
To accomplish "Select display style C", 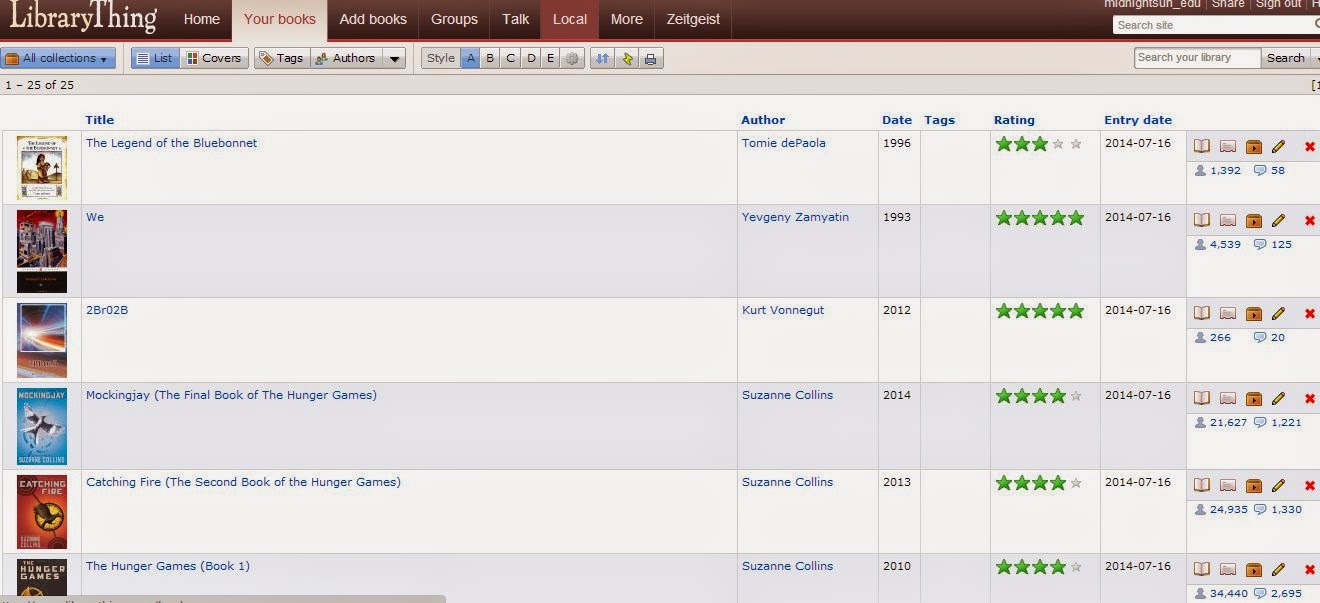I will (x=510, y=58).
